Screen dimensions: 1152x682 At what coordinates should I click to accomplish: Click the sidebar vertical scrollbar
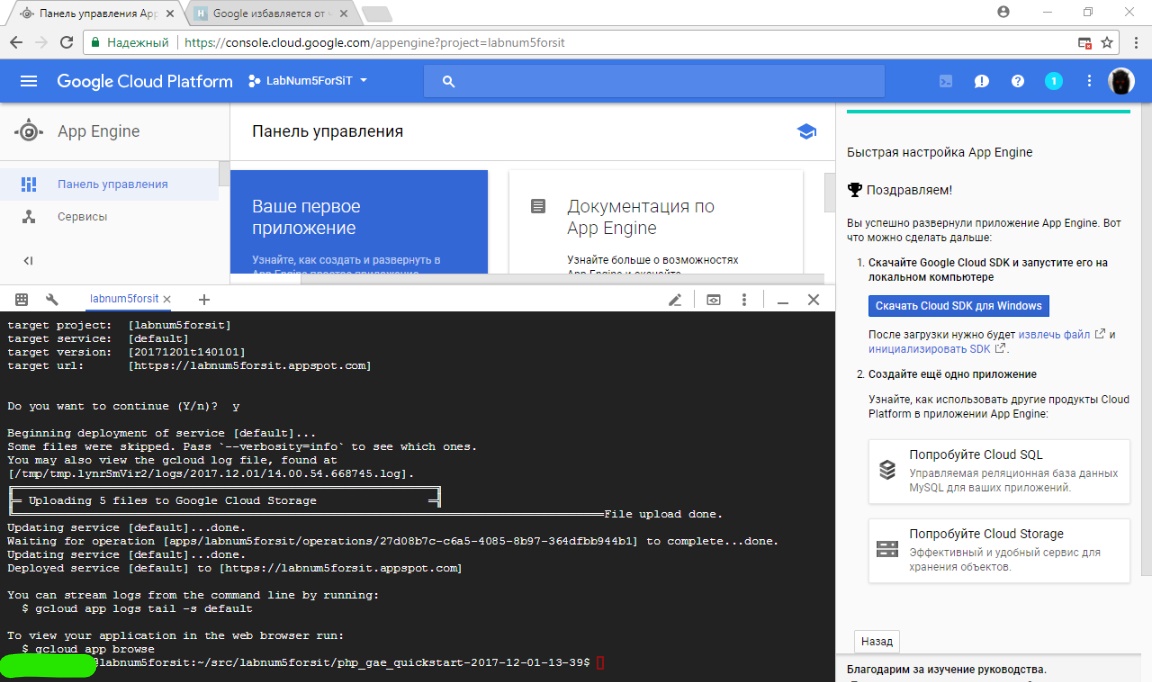pos(224,173)
